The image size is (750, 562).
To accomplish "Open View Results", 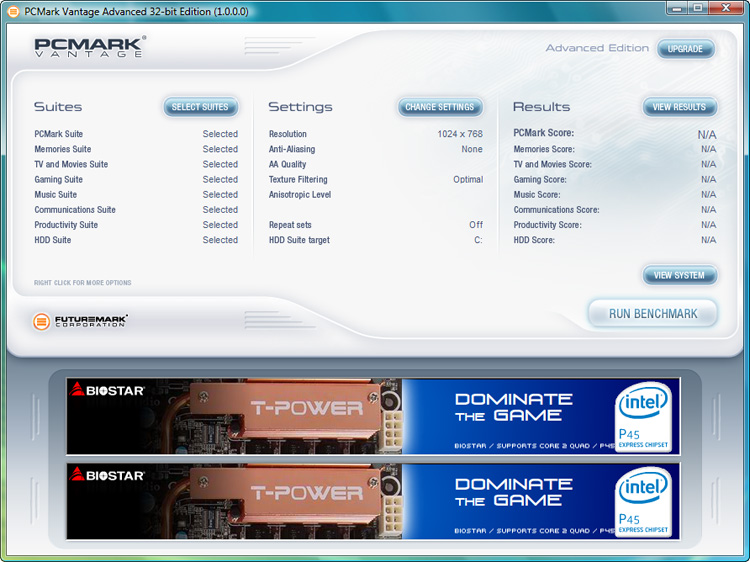I will [x=679, y=107].
